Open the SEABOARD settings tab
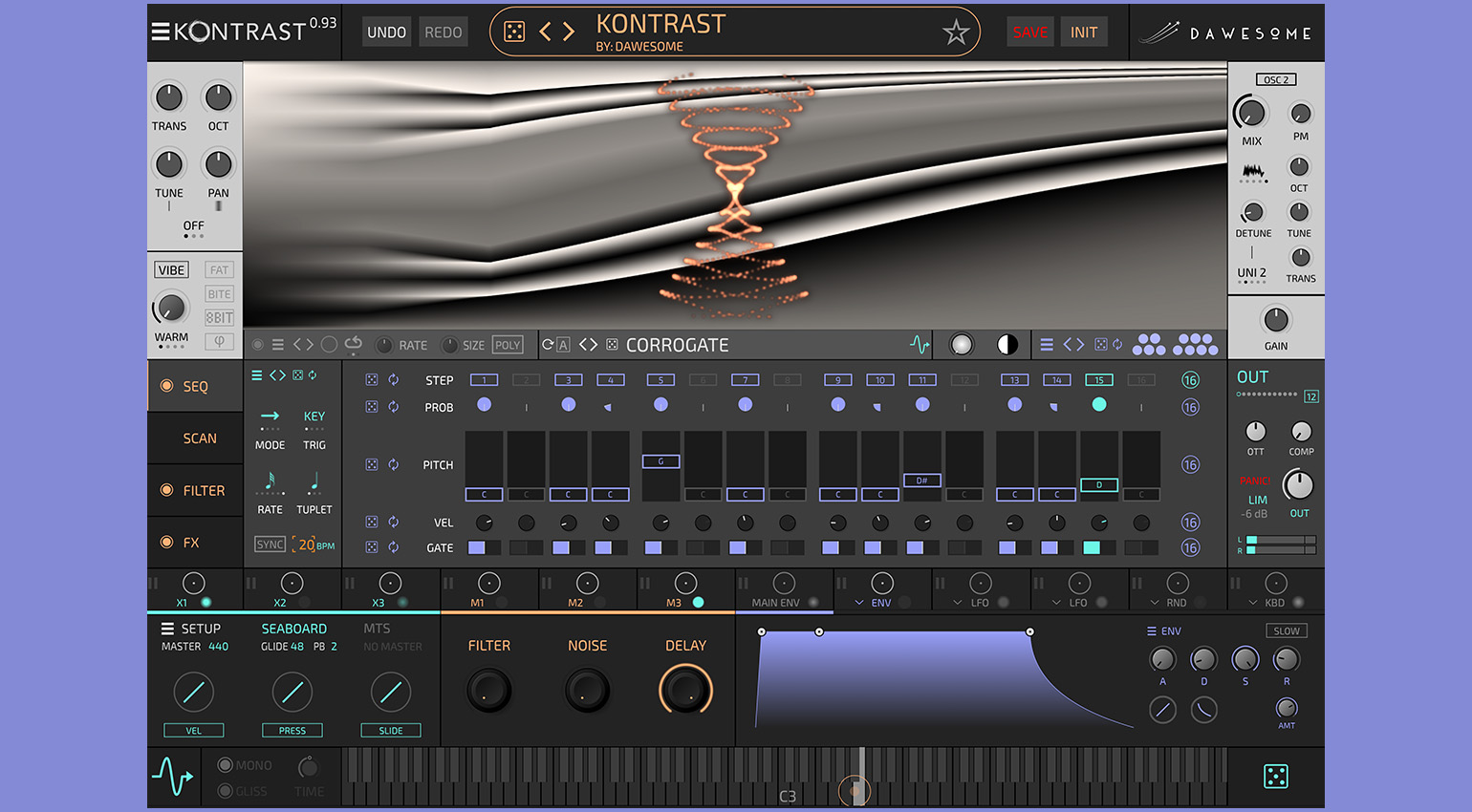 pos(293,629)
